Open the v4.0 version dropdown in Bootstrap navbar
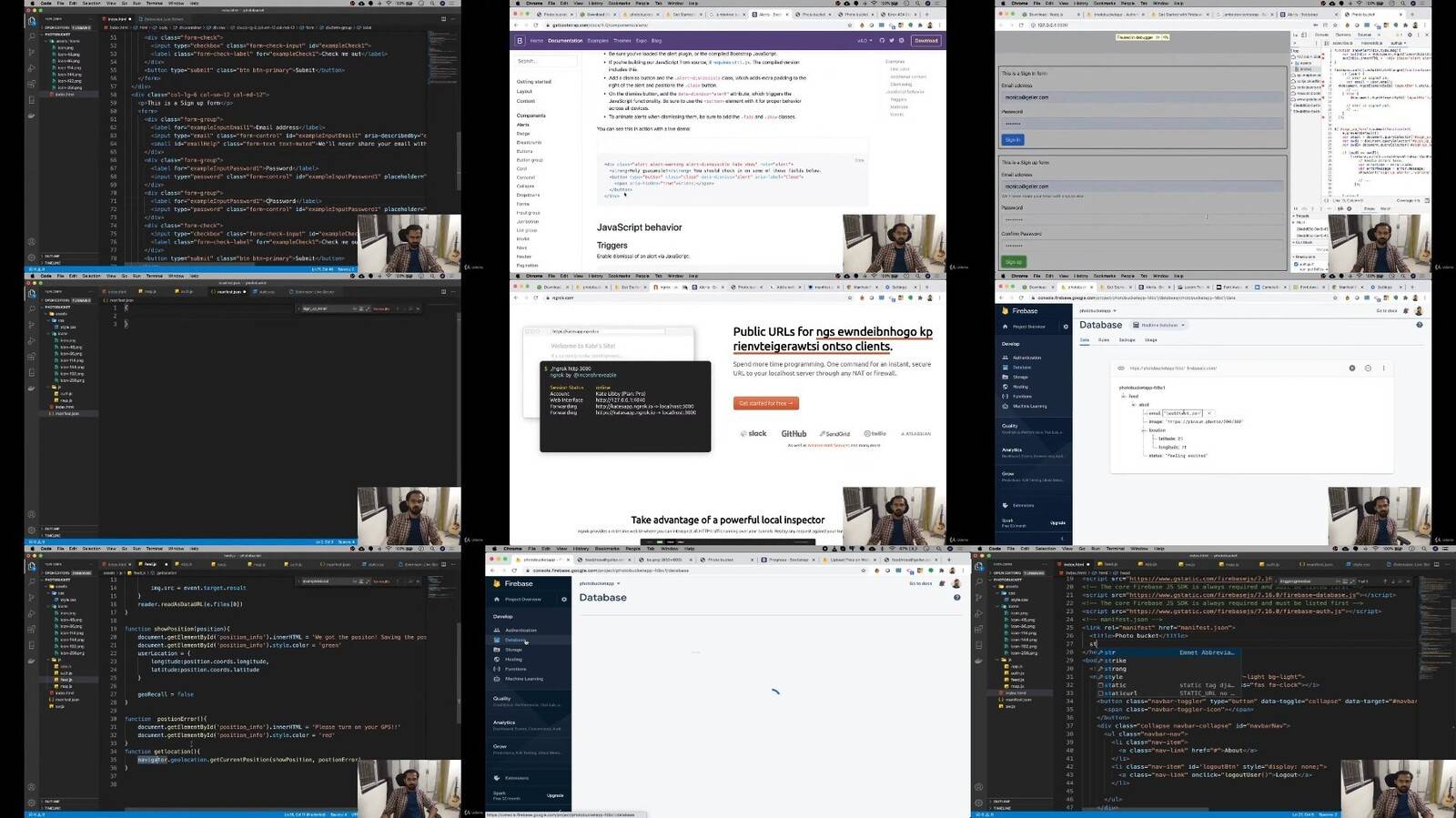1456x818 pixels. [x=864, y=41]
